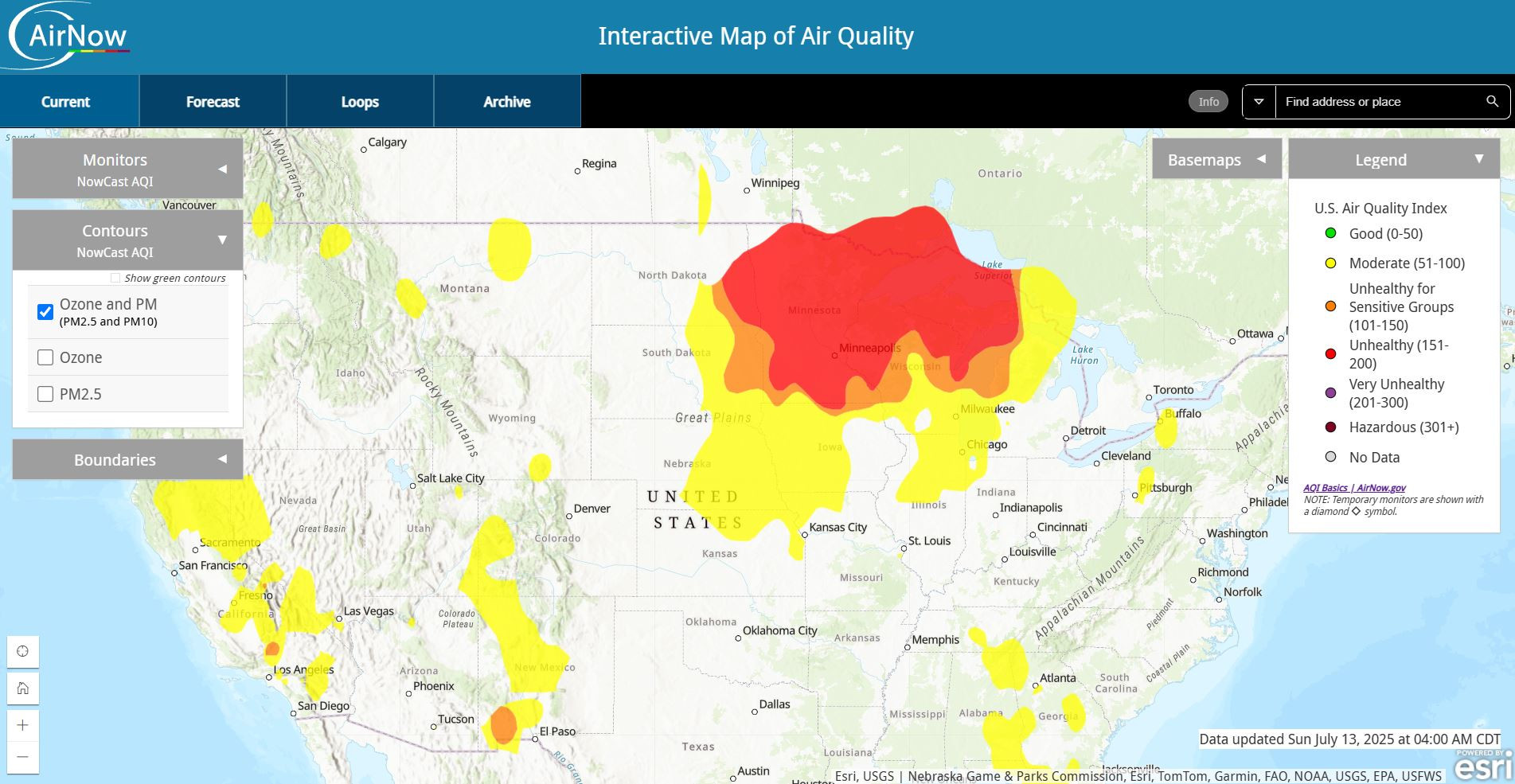Click the Winnipeg city label
1515x784 pixels.
pos(775,182)
